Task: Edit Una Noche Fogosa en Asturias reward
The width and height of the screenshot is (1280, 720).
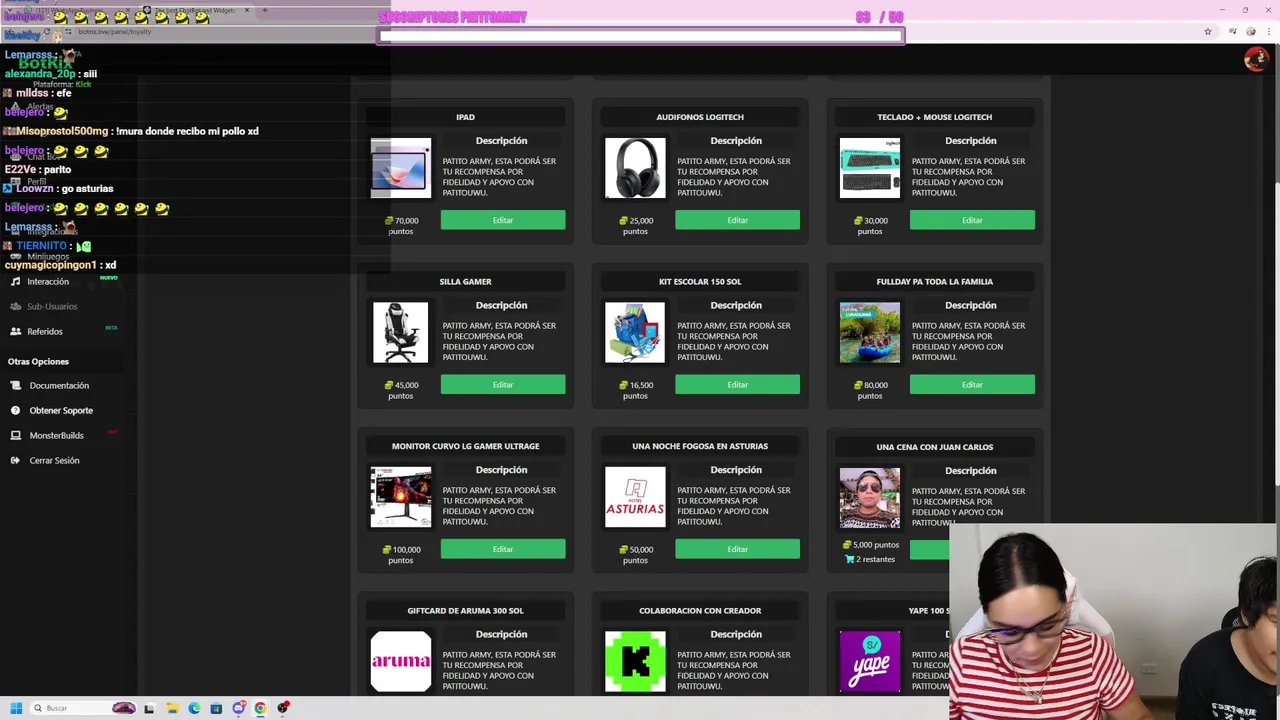Action: click(737, 549)
